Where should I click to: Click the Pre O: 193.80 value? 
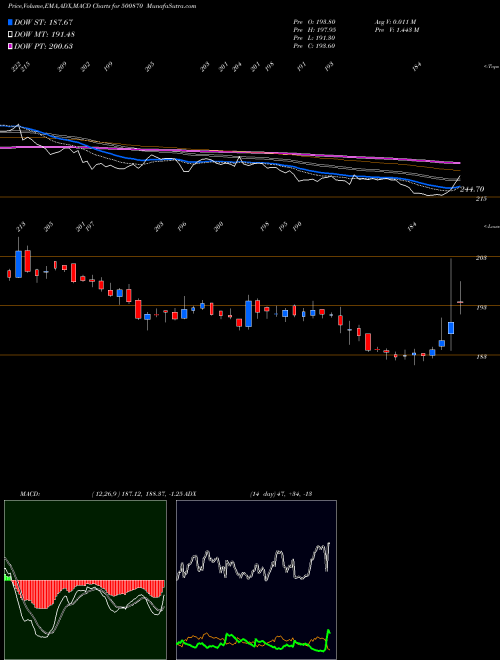(314, 22)
